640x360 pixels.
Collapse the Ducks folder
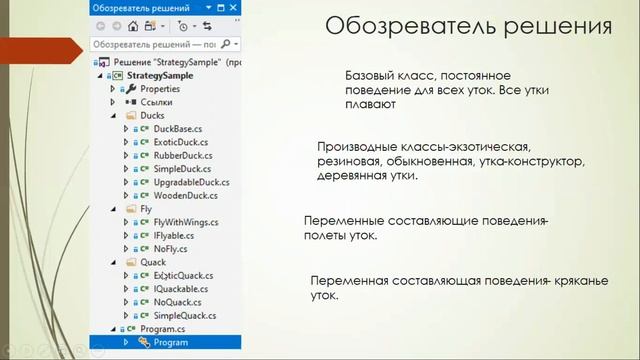(113, 116)
